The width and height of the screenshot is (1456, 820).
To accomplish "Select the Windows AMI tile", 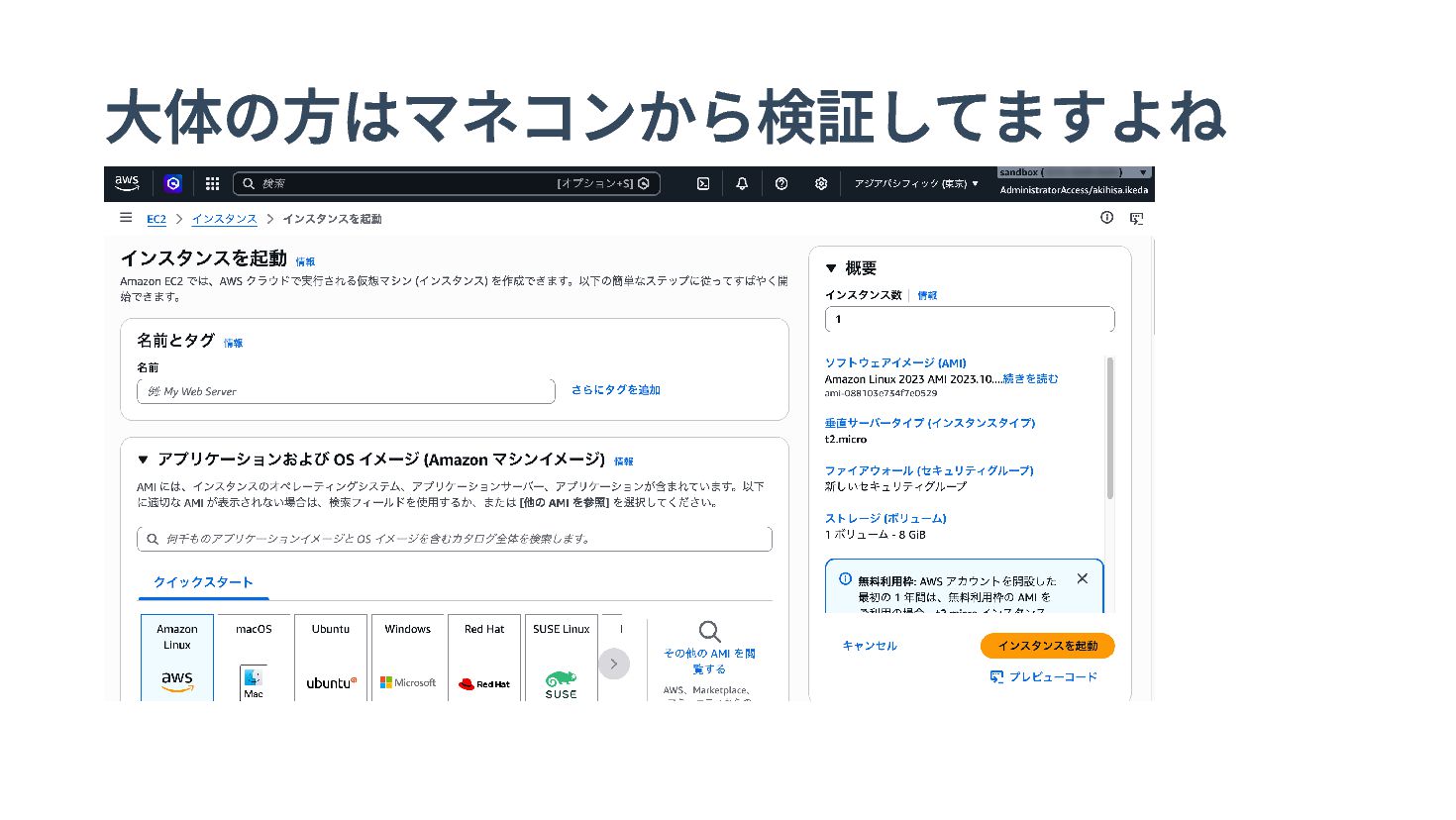I will click(408, 658).
